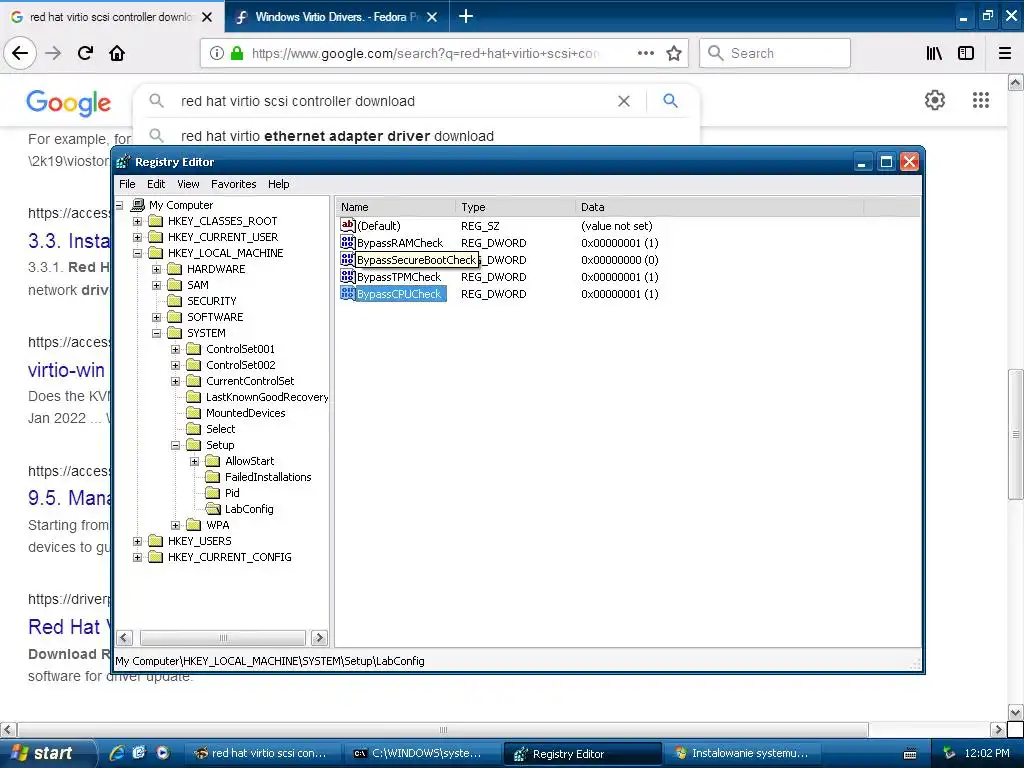Open the Help menu in Registry Editor

coord(279,184)
